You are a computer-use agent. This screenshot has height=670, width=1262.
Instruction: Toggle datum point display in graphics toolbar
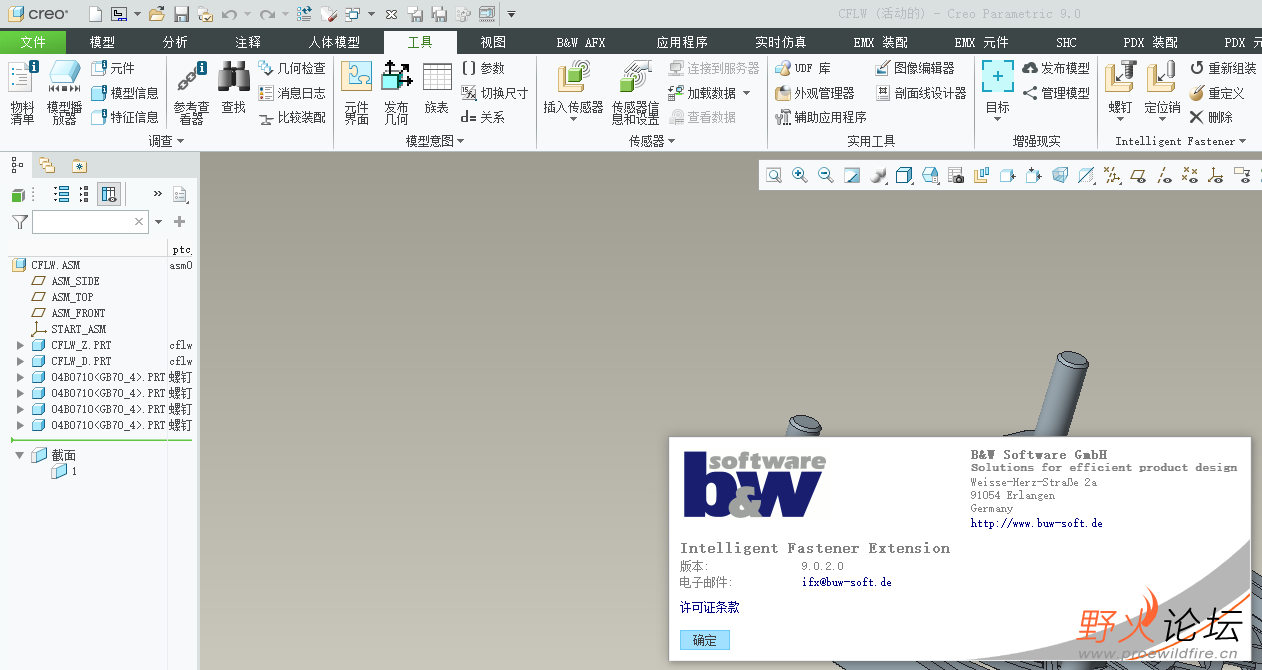(1190, 176)
